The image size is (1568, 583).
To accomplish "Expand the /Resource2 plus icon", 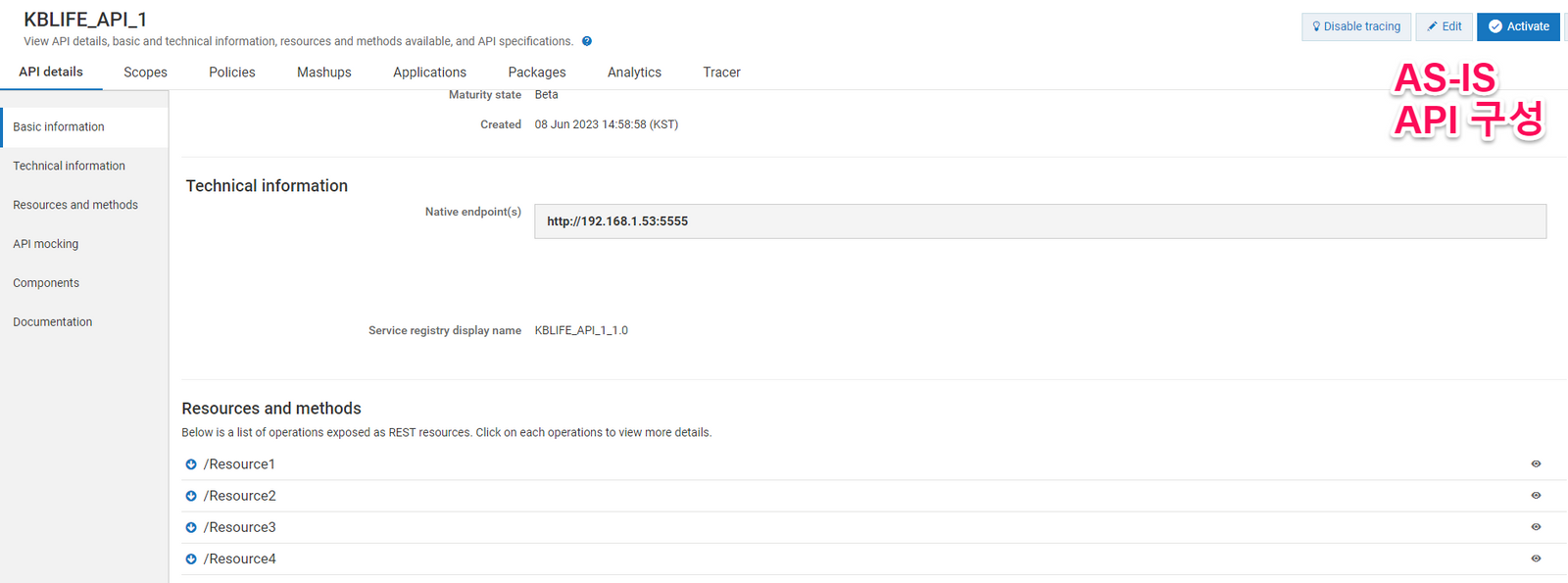I will click(191, 496).
